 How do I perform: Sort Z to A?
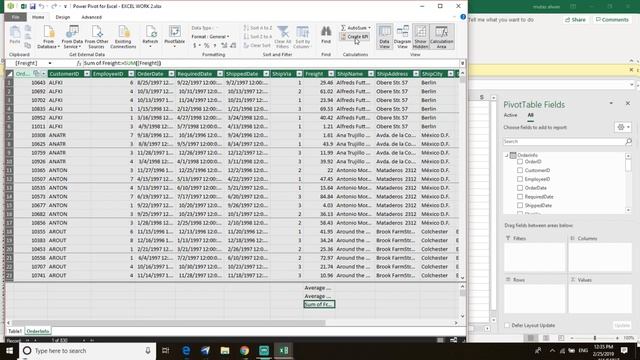click(257, 36)
